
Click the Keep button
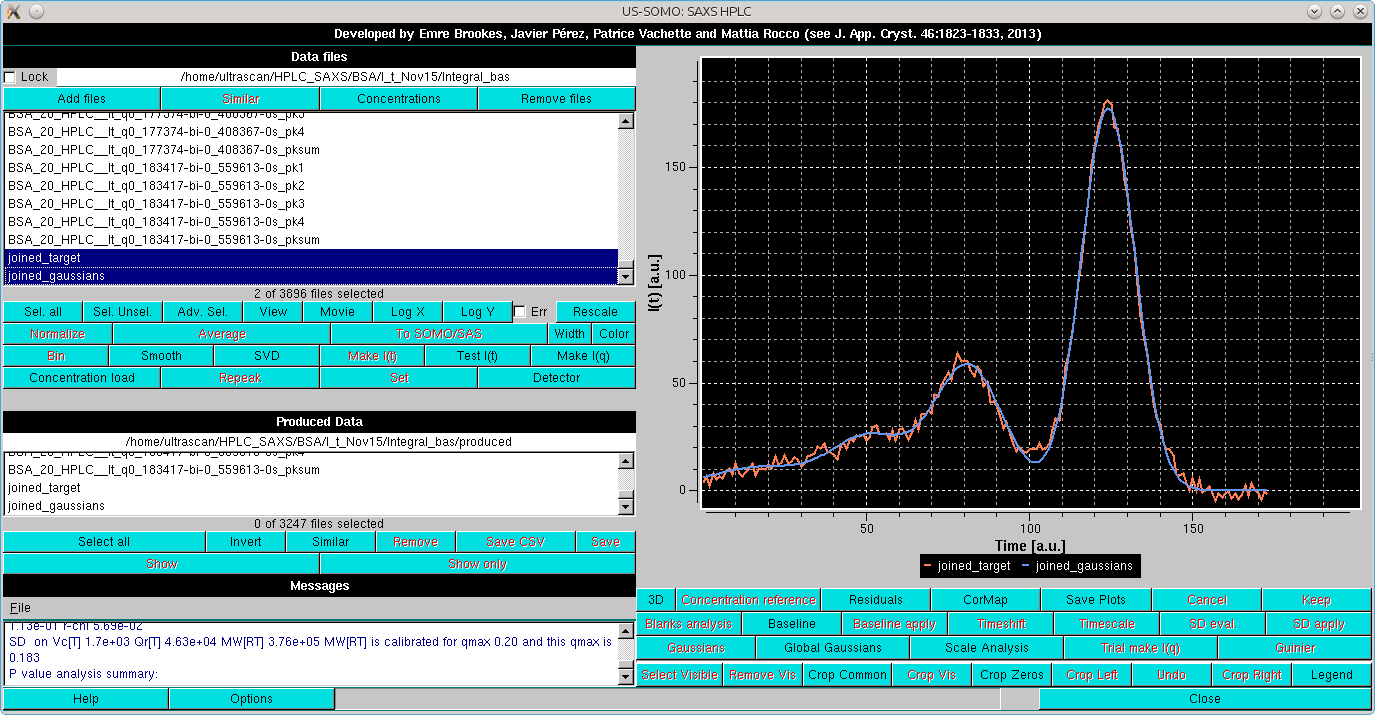[1317, 600]
